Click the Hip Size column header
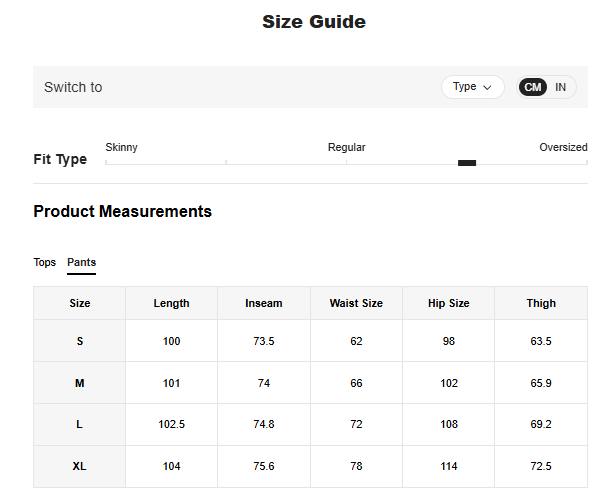Image resolution: width=600 pixels, height=493 pixels. 449,303
